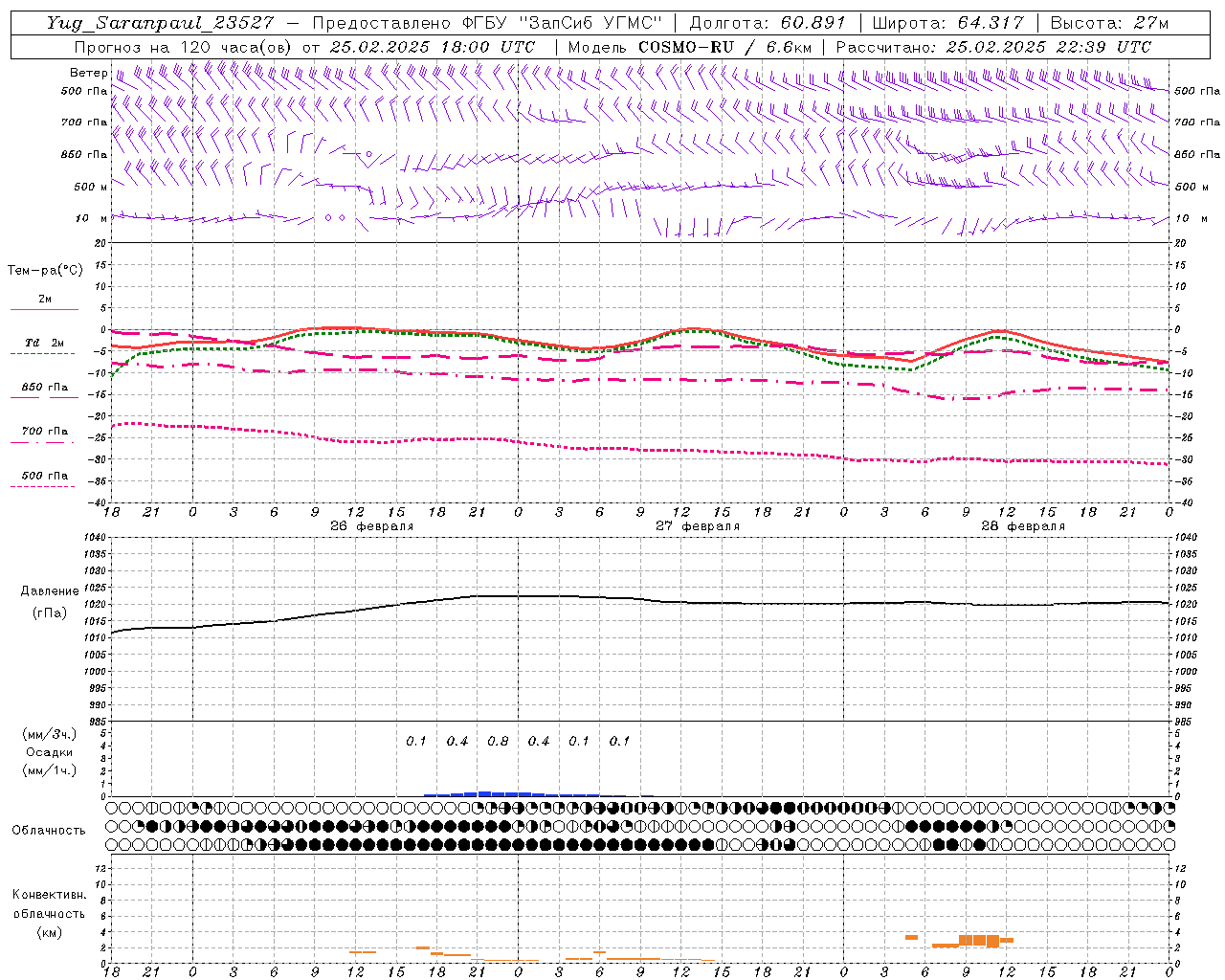1225x980 pixels.
Task: Select the Td 2м legend label
Action: (x=44, y=343)
